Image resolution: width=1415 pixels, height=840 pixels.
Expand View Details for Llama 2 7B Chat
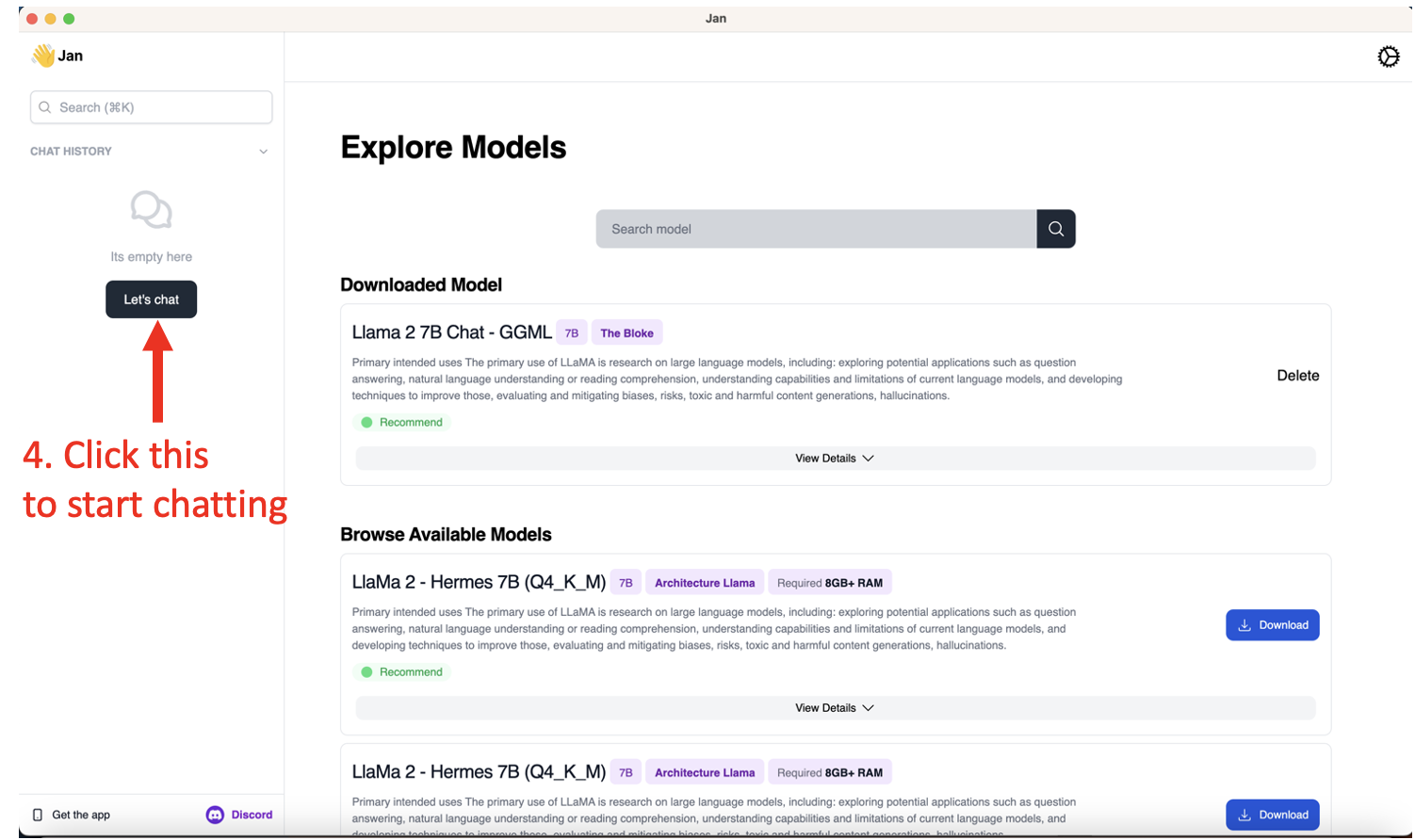click(x=835, y=459)
